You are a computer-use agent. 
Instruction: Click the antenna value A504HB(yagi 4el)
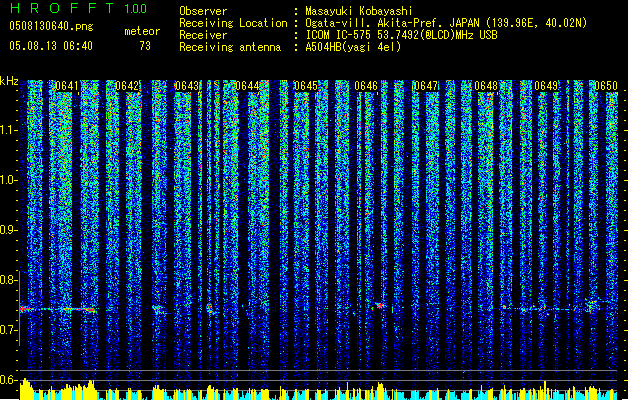pos(353,47)
